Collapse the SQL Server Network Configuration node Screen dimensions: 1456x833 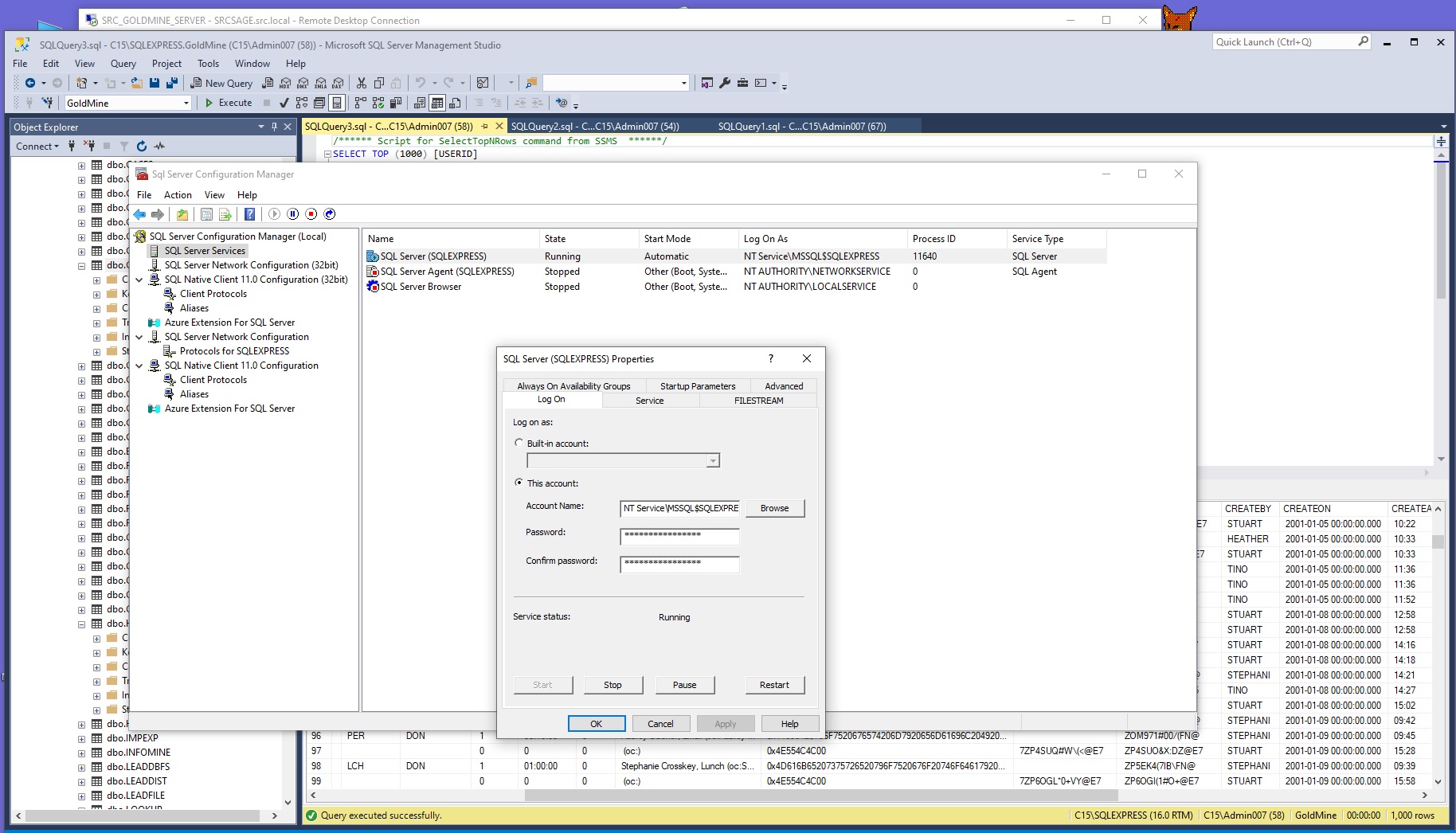139,337
